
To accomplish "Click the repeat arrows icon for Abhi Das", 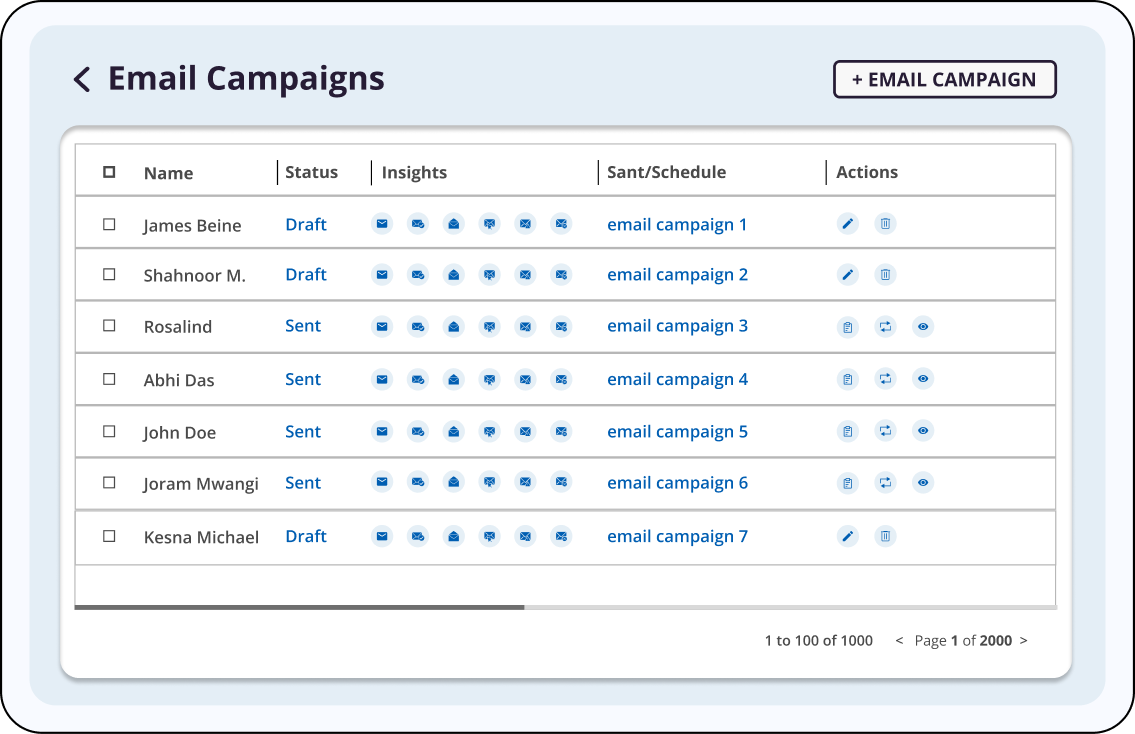I will click(885, 379).
